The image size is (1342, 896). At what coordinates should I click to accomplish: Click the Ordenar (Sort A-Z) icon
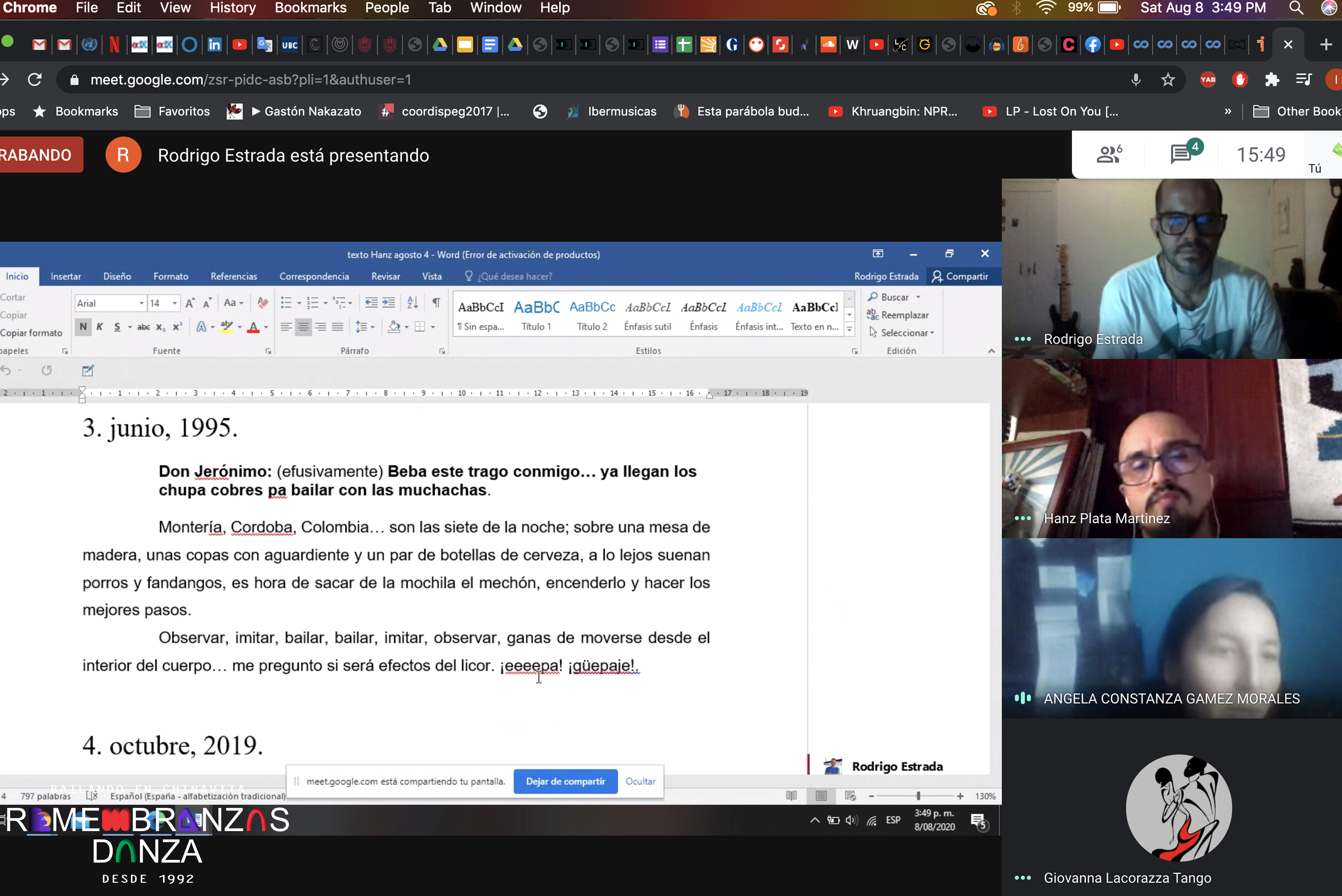point(412,302)
